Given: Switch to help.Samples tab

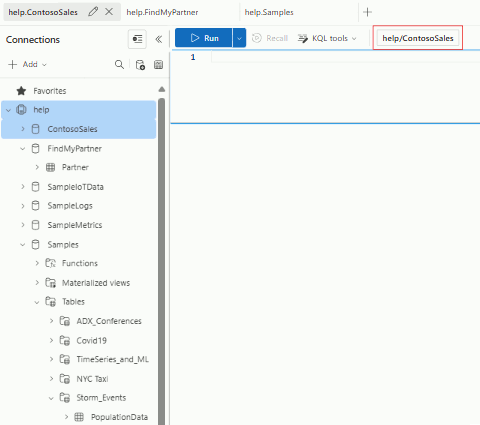Looking at the screenshot, I should (269, 12).
